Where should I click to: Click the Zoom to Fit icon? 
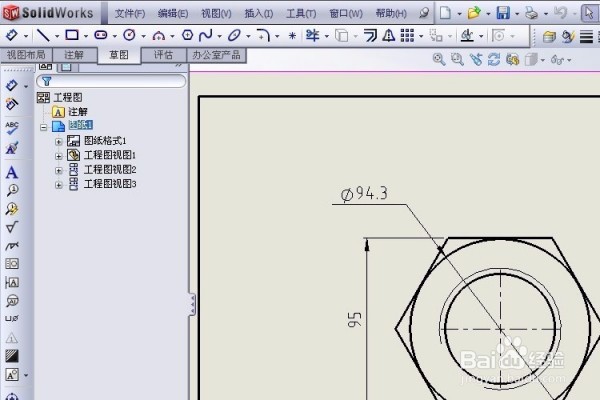[439, 59]
